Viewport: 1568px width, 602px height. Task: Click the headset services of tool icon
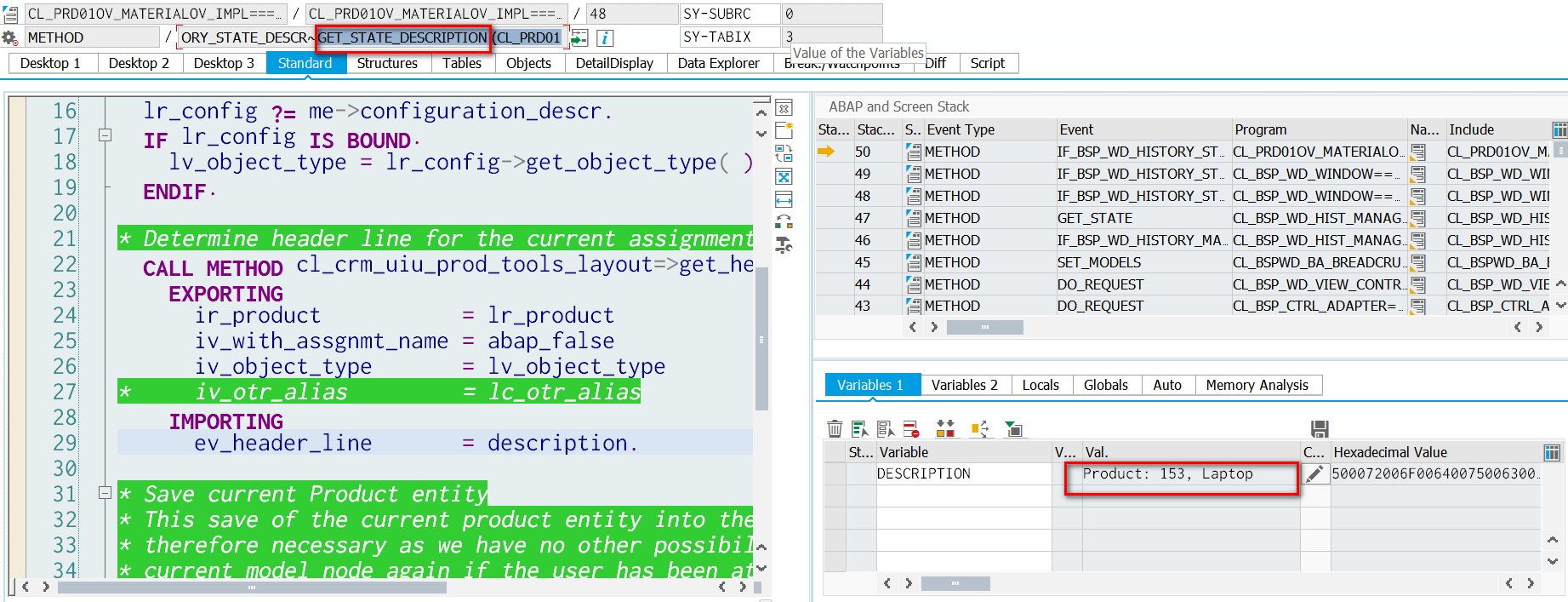click(784, 222)
